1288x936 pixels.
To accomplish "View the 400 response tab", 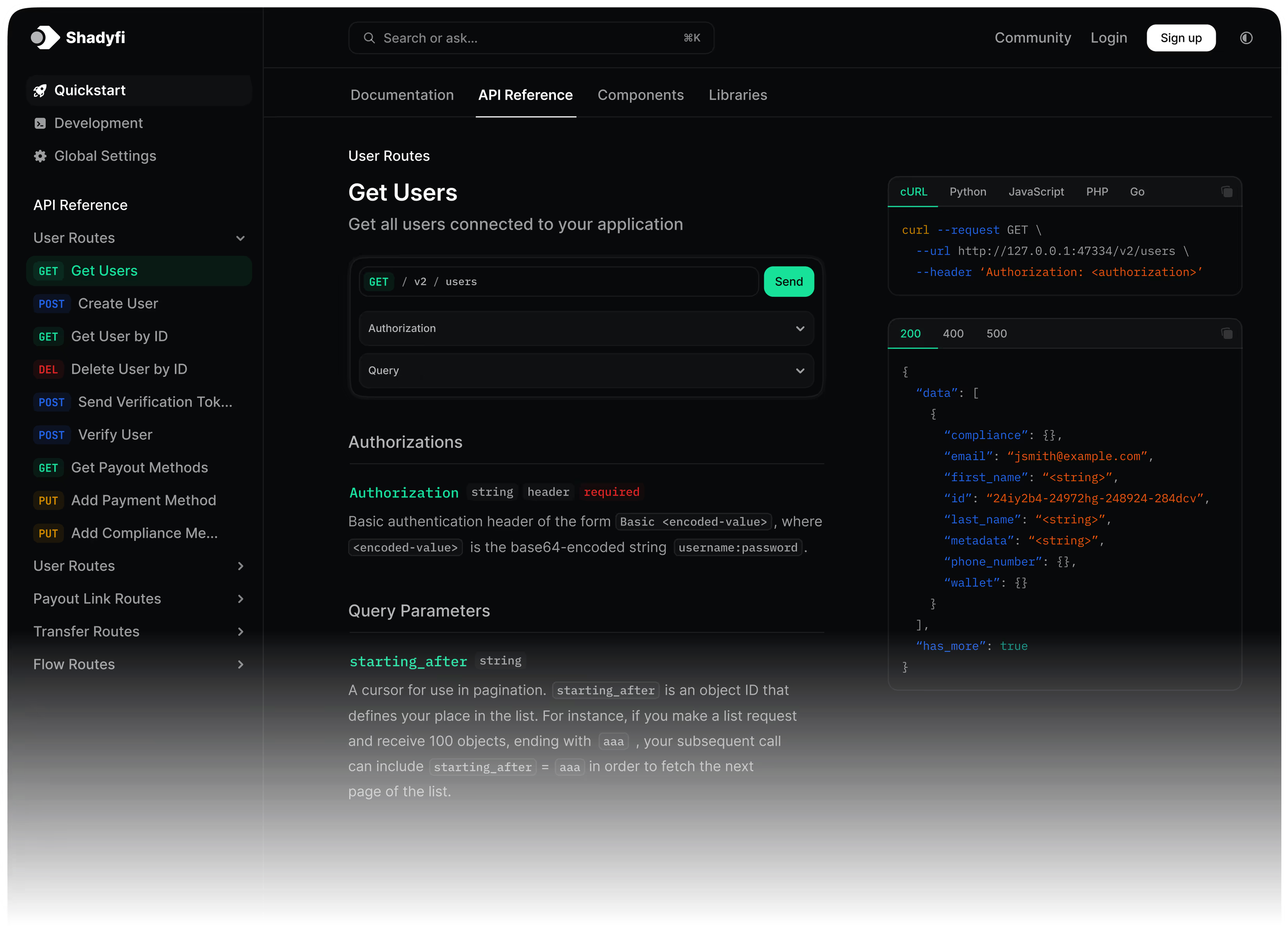I will click(x=953, y=333).
